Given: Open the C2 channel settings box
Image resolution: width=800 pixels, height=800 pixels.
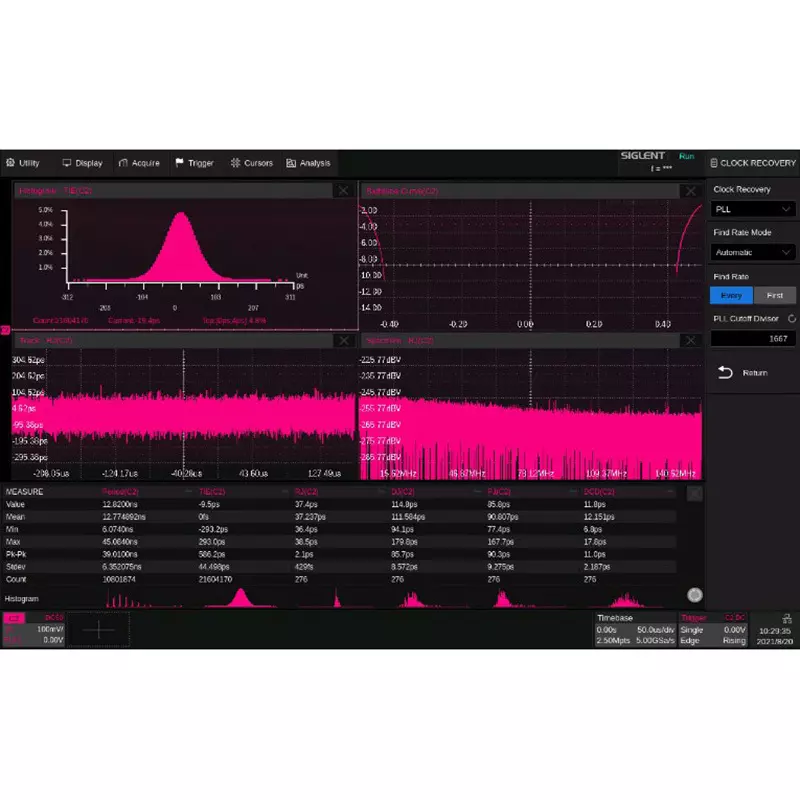Looking at the screenshot, I should (34, 630).
